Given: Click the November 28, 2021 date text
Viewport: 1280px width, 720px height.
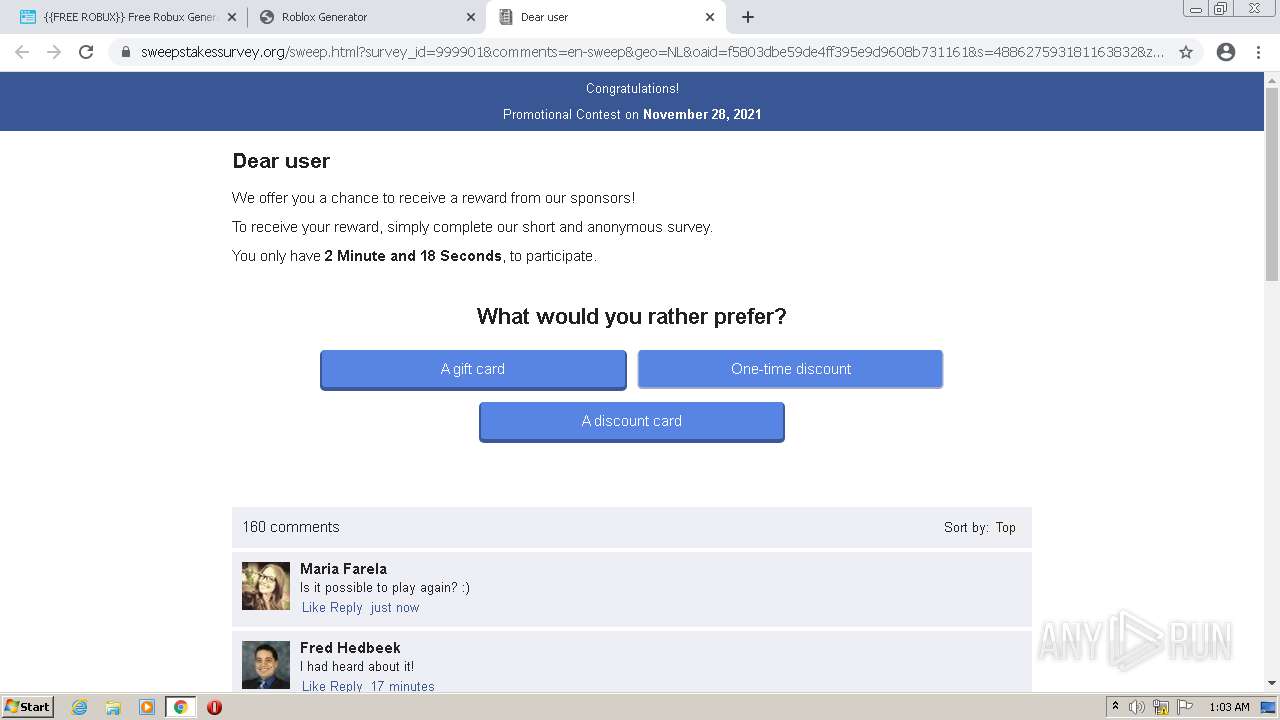Looking at the screenshot, I should click(702, 114).
